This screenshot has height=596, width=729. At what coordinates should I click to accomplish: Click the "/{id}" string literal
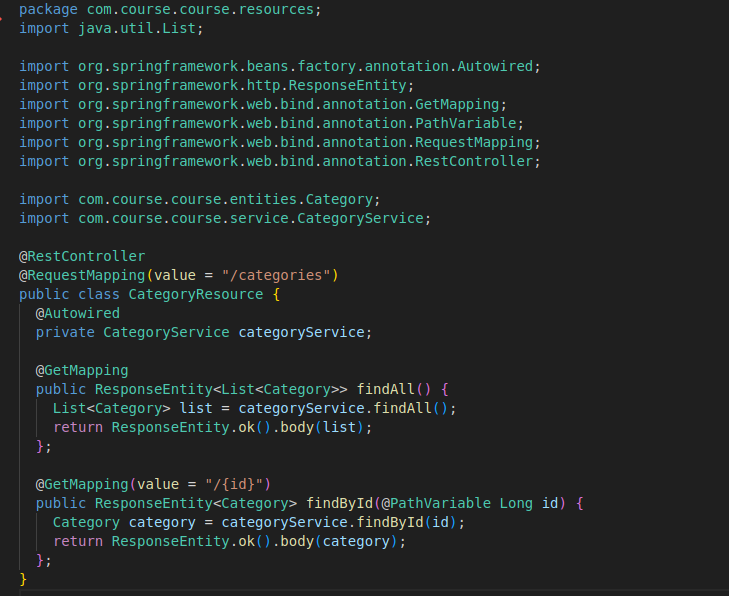(233, 484)
